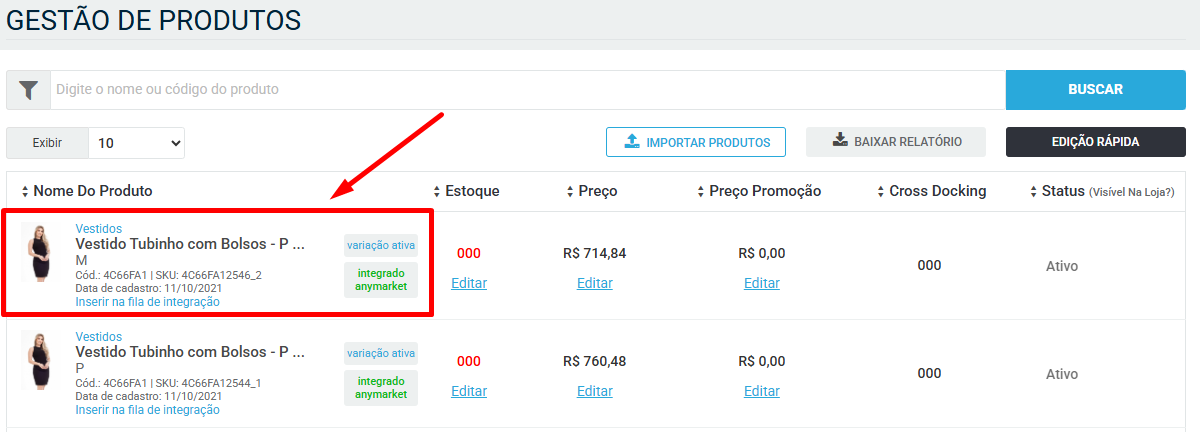Viewport: 1200px width, 432px height.
Task: Click the upload icon in Importar Produtos
Action: [632, 142]
